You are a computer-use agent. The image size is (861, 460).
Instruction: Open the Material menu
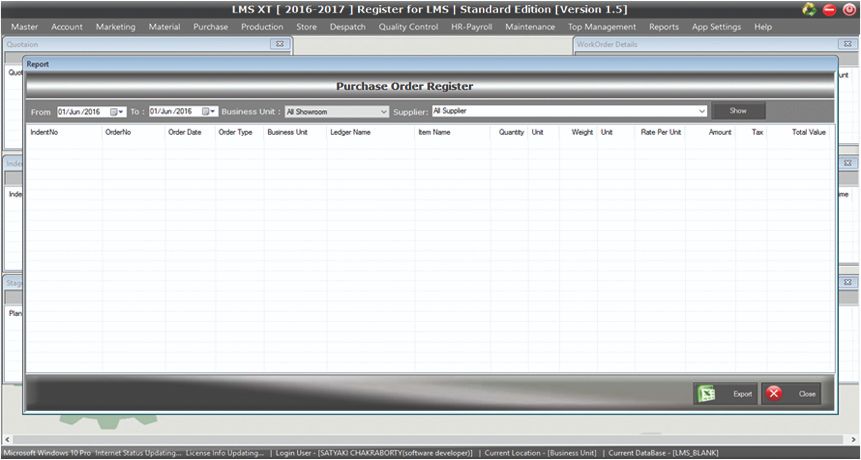click(x=164, y=27)
